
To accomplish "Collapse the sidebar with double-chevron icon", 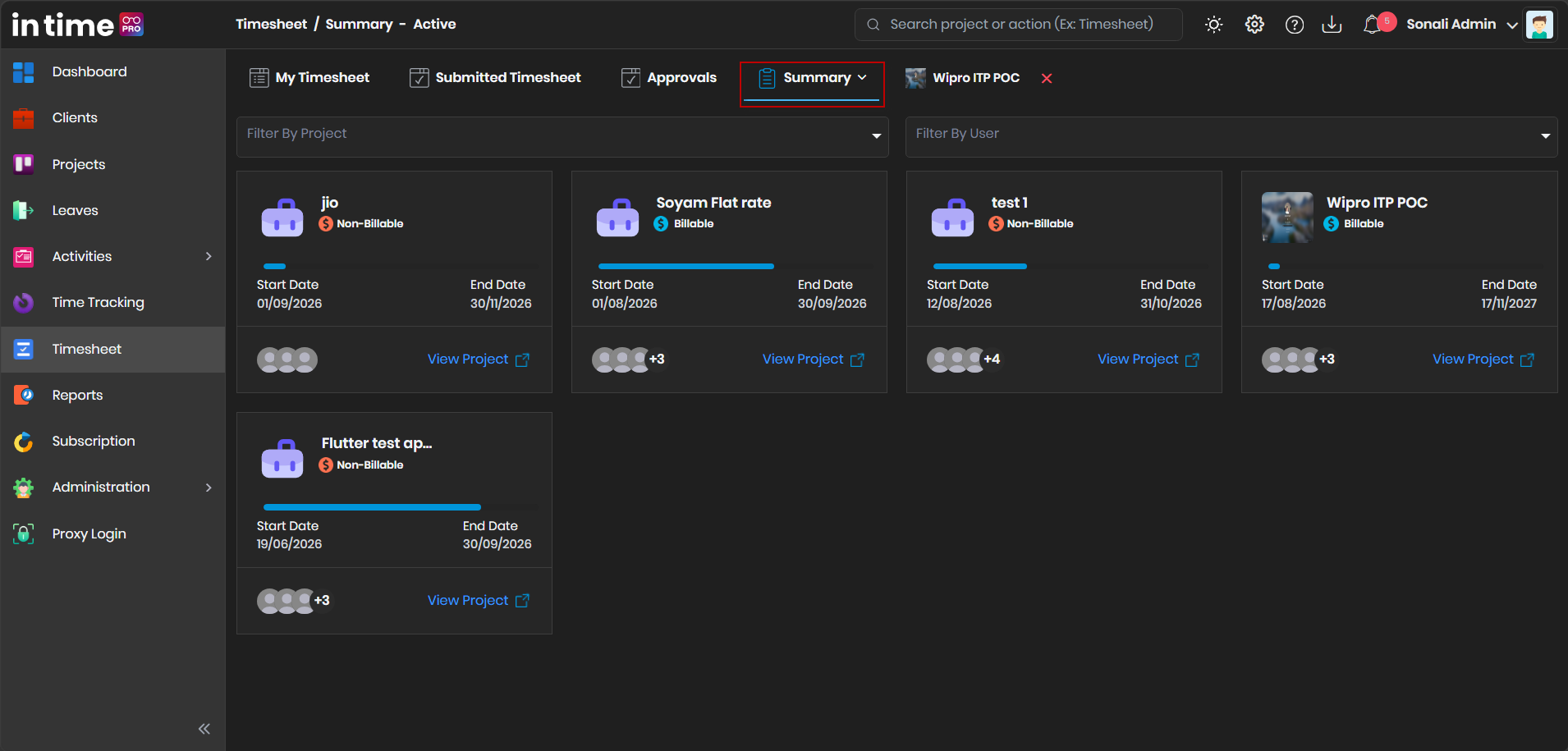I will (x=204, y=729).
